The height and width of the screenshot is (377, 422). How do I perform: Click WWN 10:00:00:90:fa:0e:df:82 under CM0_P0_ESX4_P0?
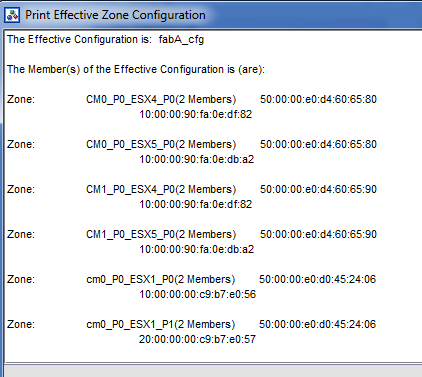[x=196, y=114]
